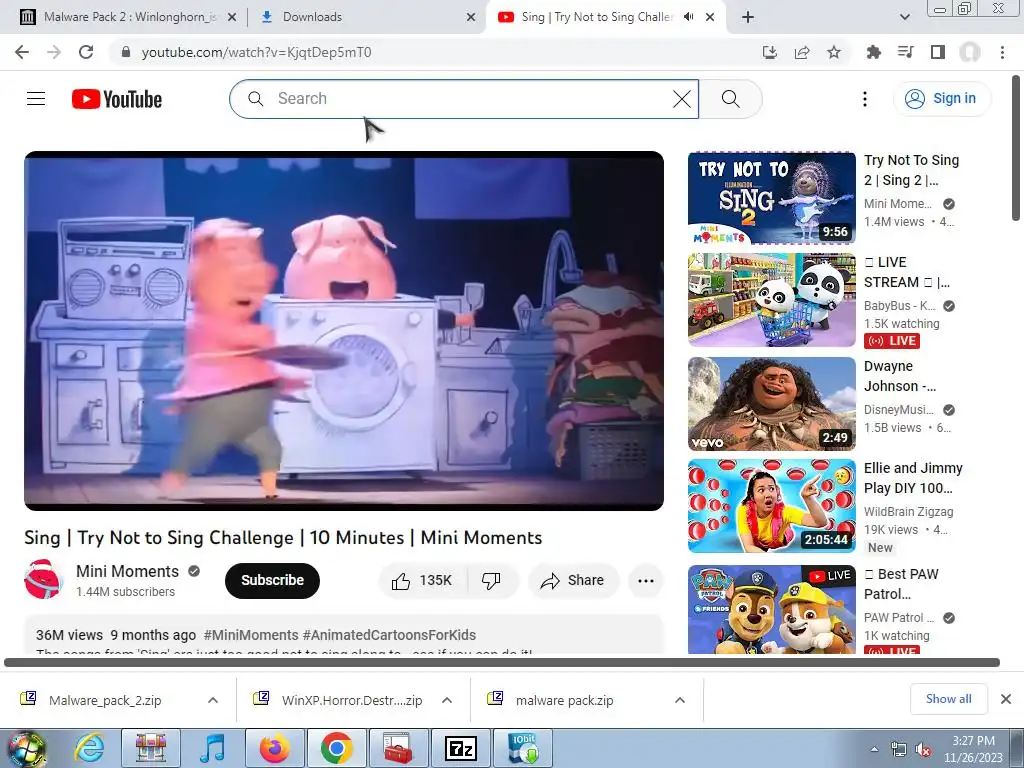Viewport: 1024px width, 768px height.
Task: Open Dwayne Johnson video thumbnail
Action: (x=771, y=404)
